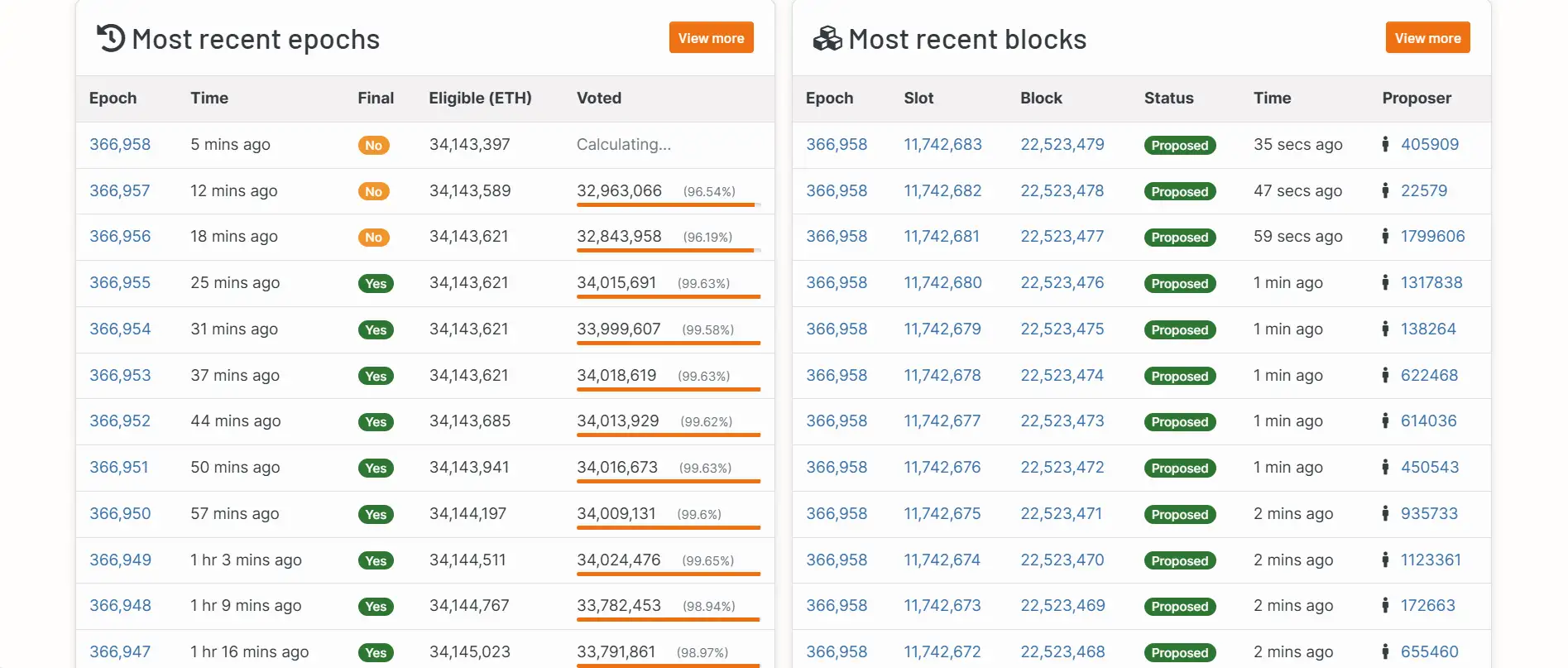Click the cubes icon beside Most recent blocks
This screenshot has height=668, width=1568.
(x=827, y=39)
